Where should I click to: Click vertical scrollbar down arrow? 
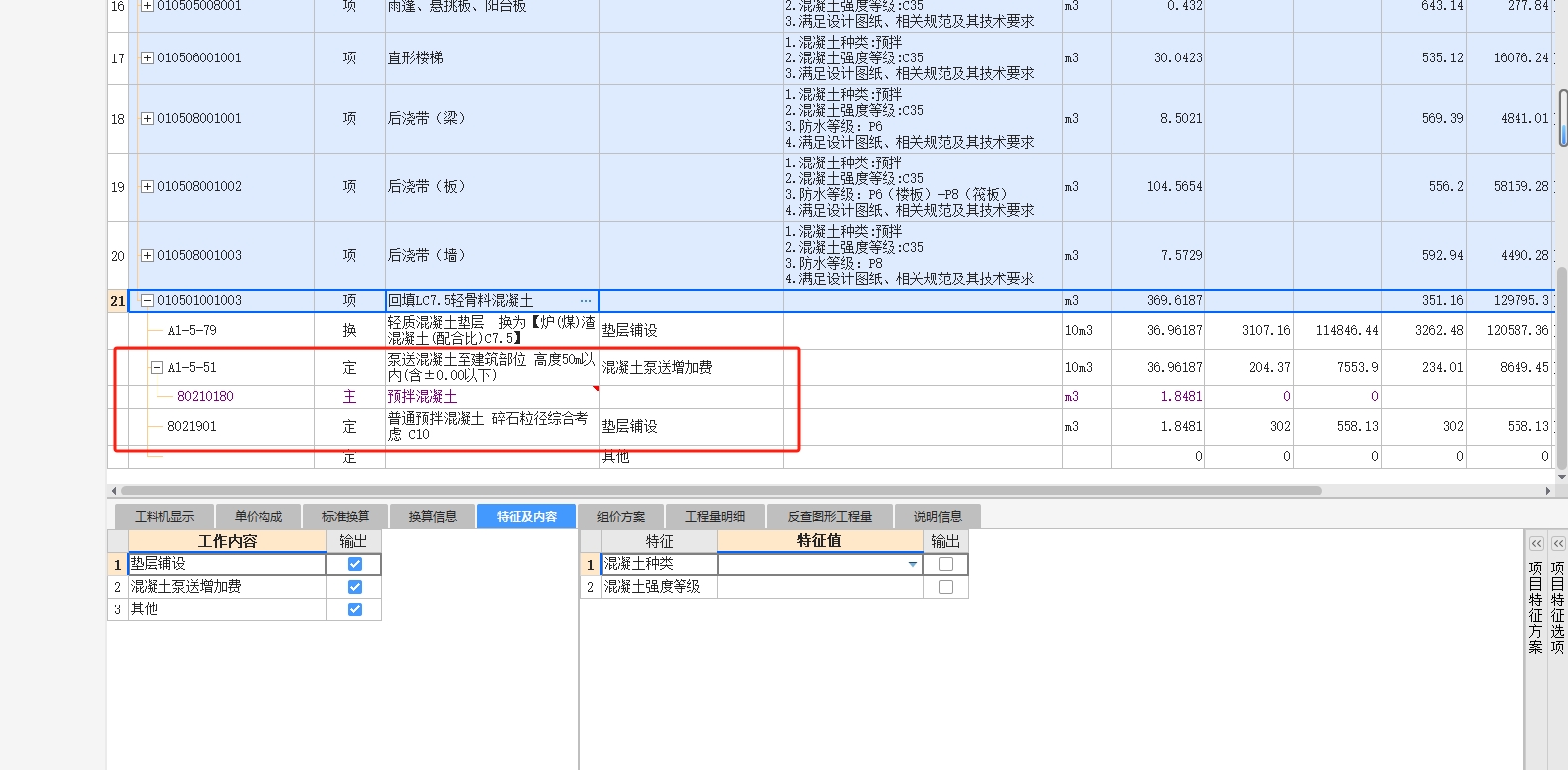point(1563,477)
